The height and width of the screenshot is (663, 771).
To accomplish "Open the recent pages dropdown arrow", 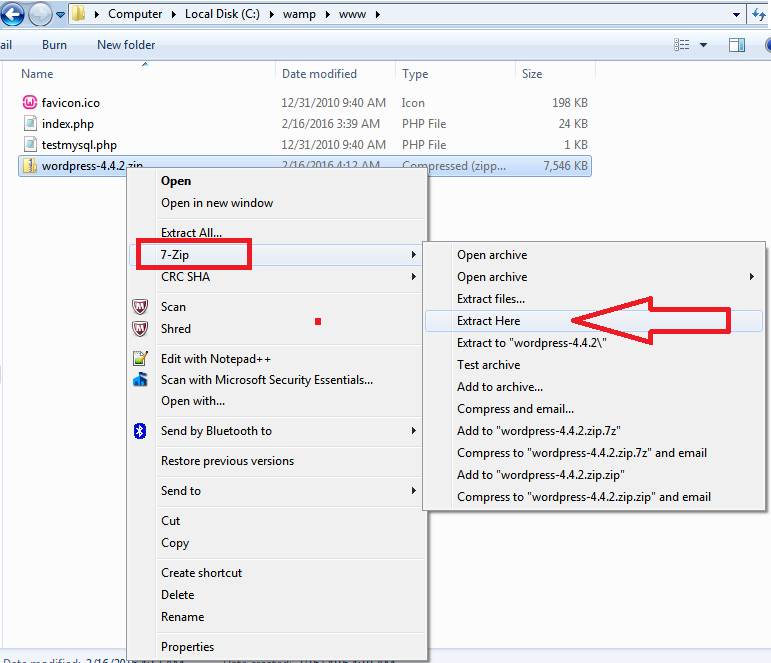I will pos(60,15).
